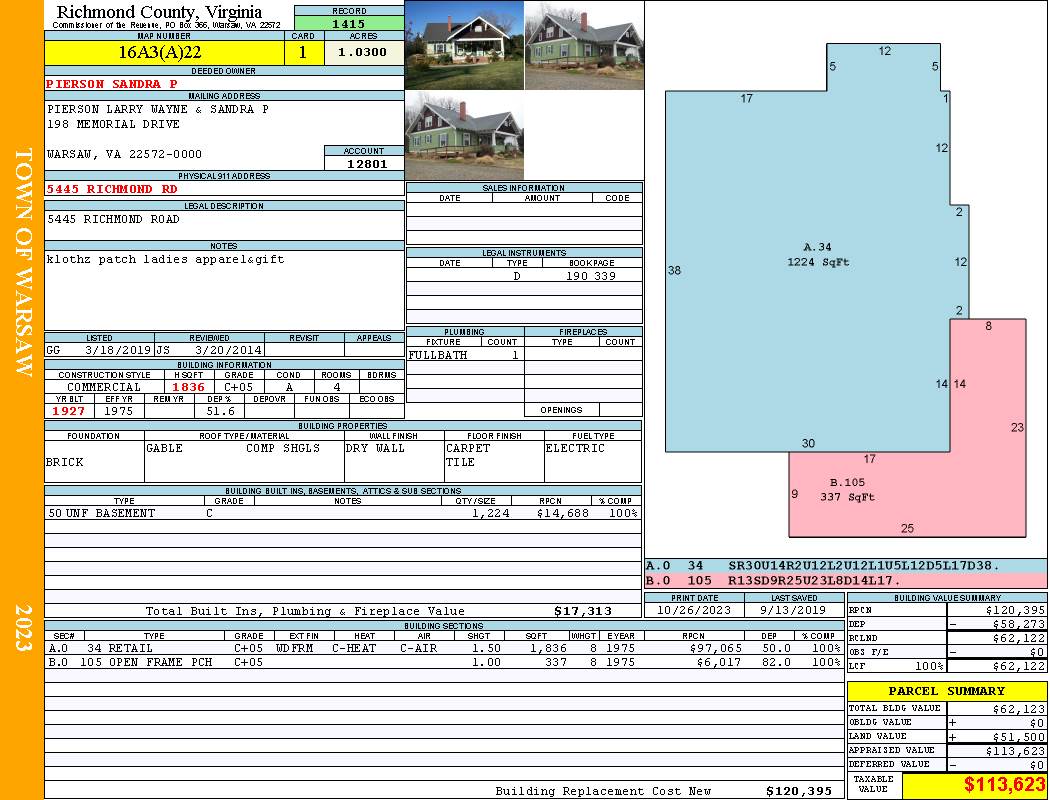Screen dimensions: 1050x800
Task: Click the COMP SHGLS roof material value
Action: [283, 449]
